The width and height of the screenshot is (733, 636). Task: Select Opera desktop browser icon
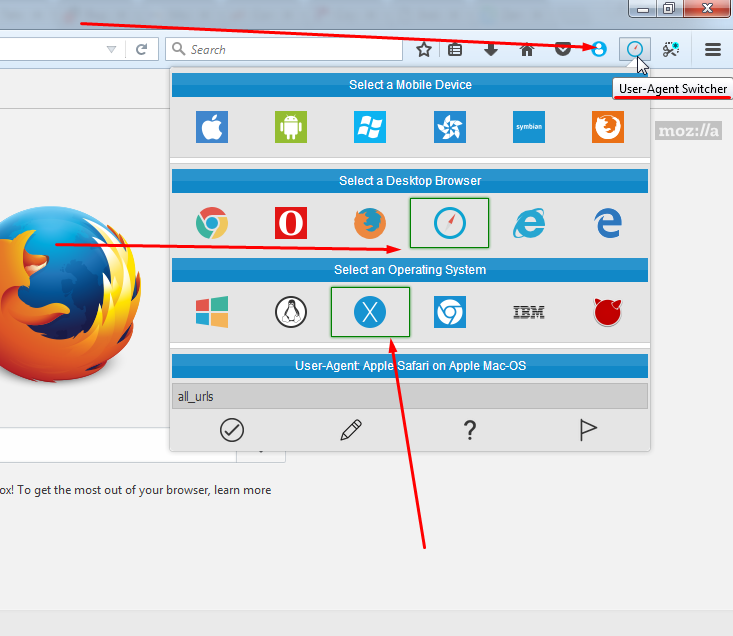click(291, 223)
